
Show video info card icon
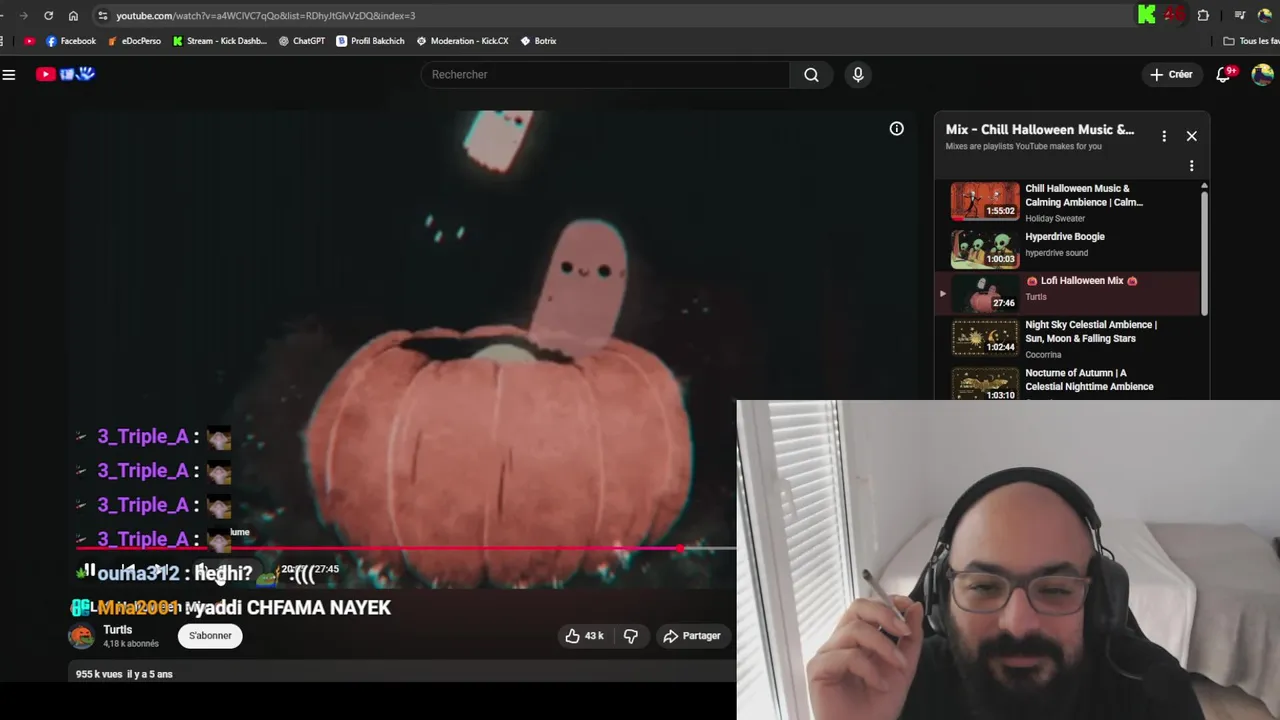(x=897, y=128)
